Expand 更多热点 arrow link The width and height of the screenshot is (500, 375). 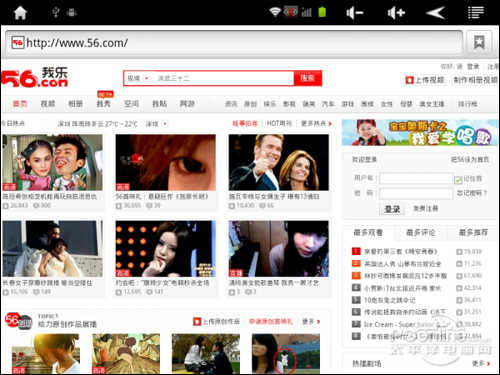316,124
